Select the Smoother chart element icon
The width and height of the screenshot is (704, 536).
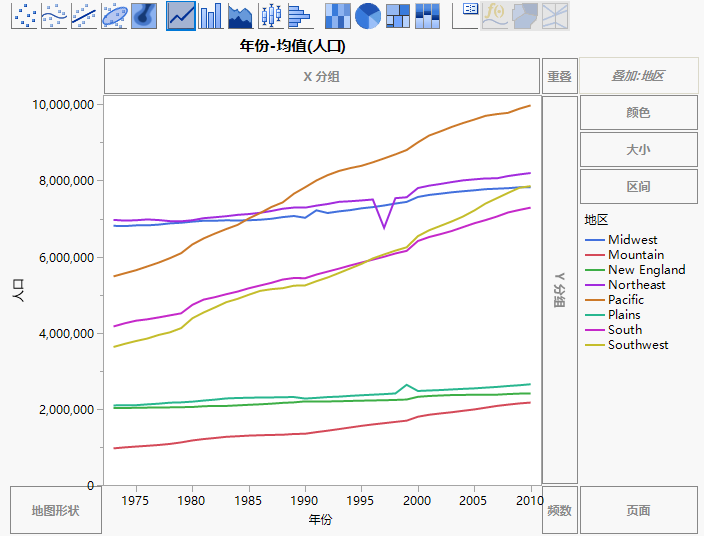(54, 15)
